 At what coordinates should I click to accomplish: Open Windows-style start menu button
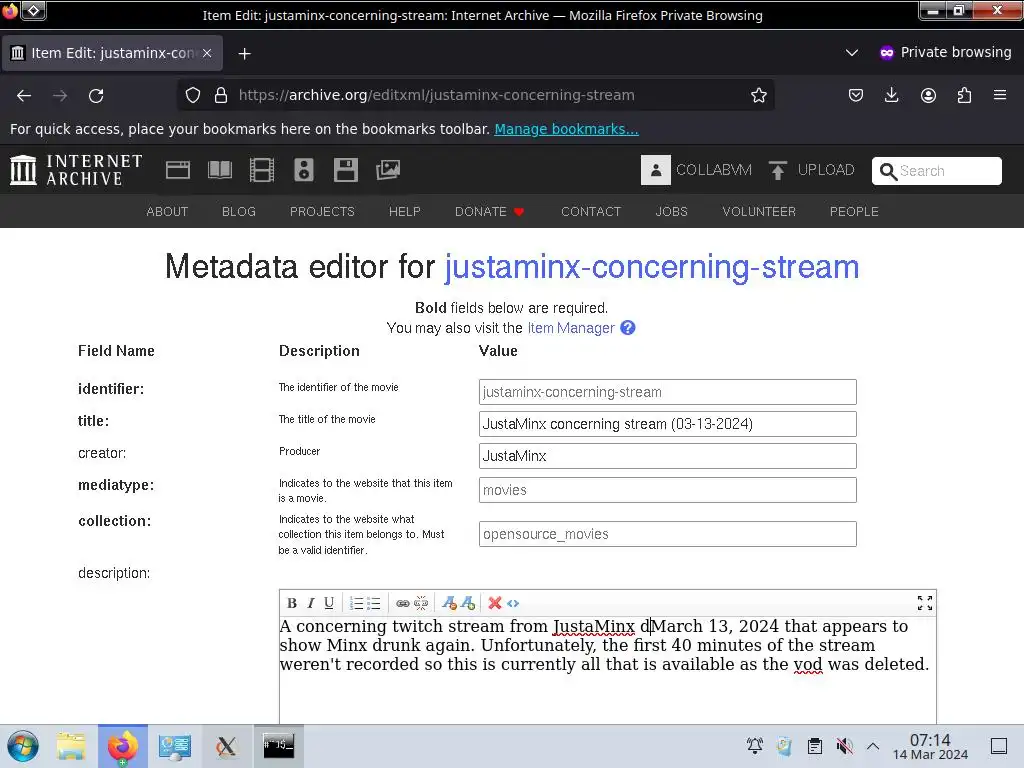click(x=23, y=746)
